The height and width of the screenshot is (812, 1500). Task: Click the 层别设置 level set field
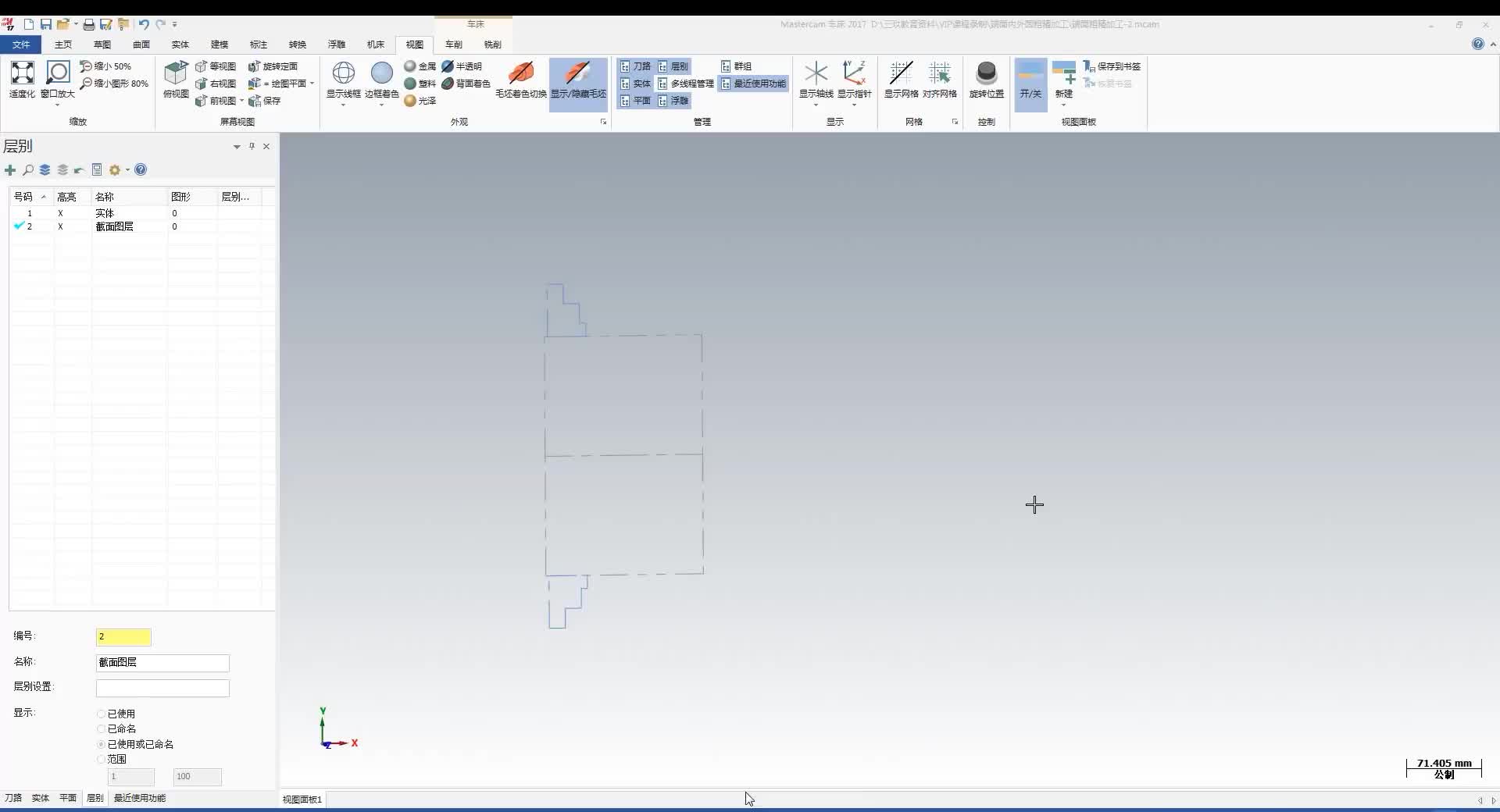[x=162, y=688]
